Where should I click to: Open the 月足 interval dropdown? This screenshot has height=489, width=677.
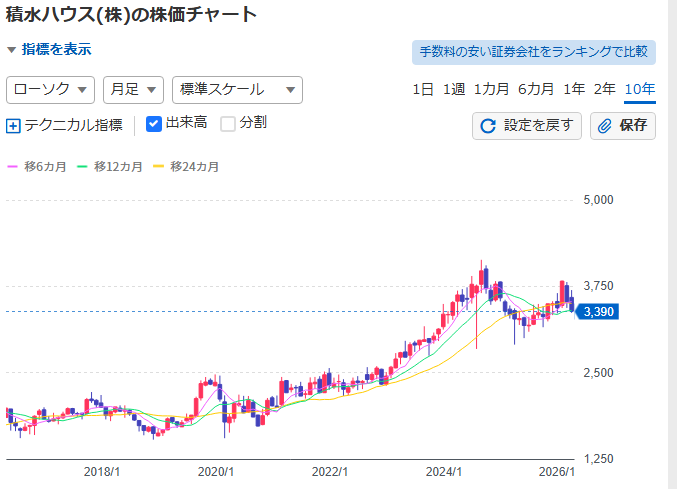click(133, 89)
